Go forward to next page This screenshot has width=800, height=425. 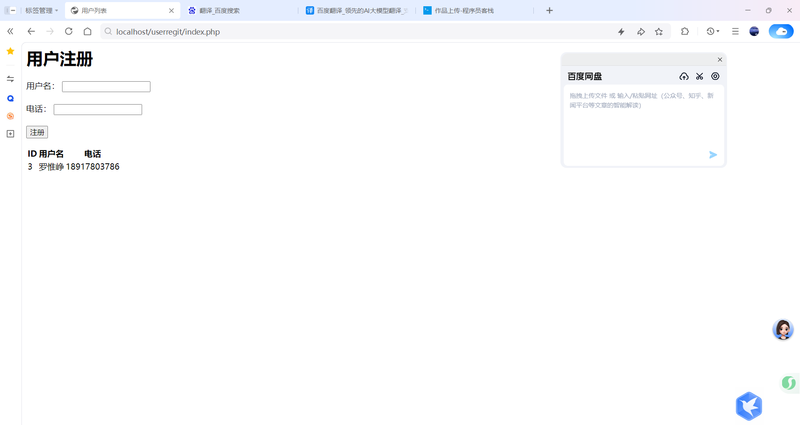50,32
